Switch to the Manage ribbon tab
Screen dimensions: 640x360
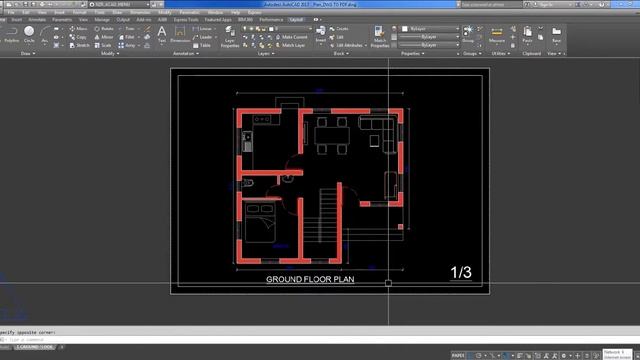[102, 20]
